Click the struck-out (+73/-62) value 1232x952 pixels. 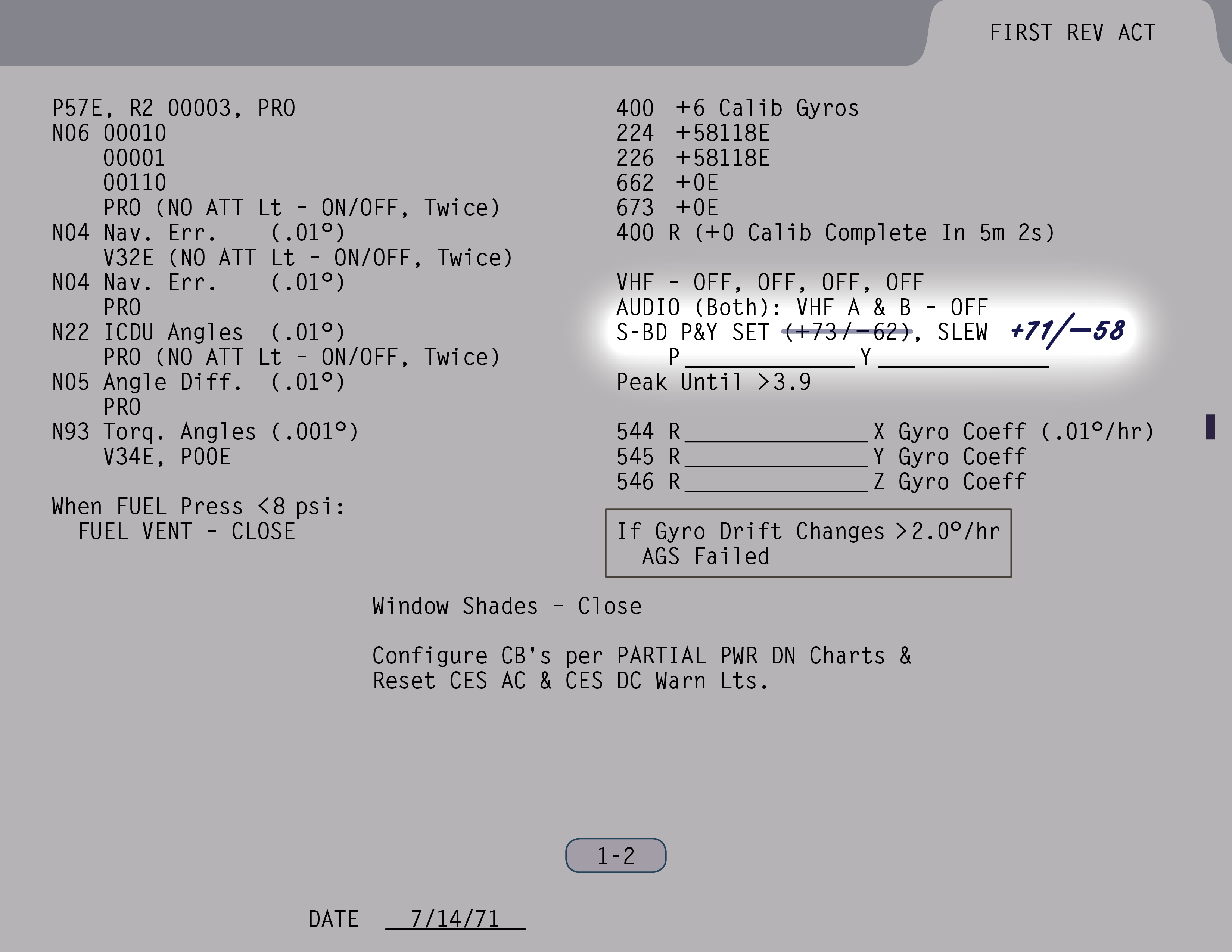pyautogui.click(x=847, y=332)
